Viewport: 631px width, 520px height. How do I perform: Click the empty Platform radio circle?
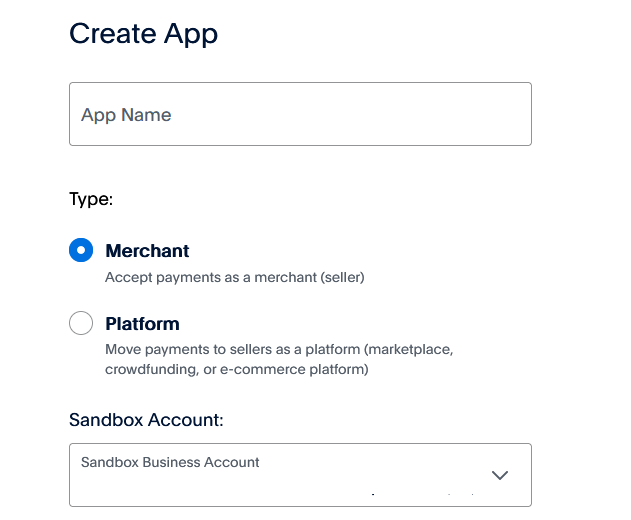pos(81,323)
